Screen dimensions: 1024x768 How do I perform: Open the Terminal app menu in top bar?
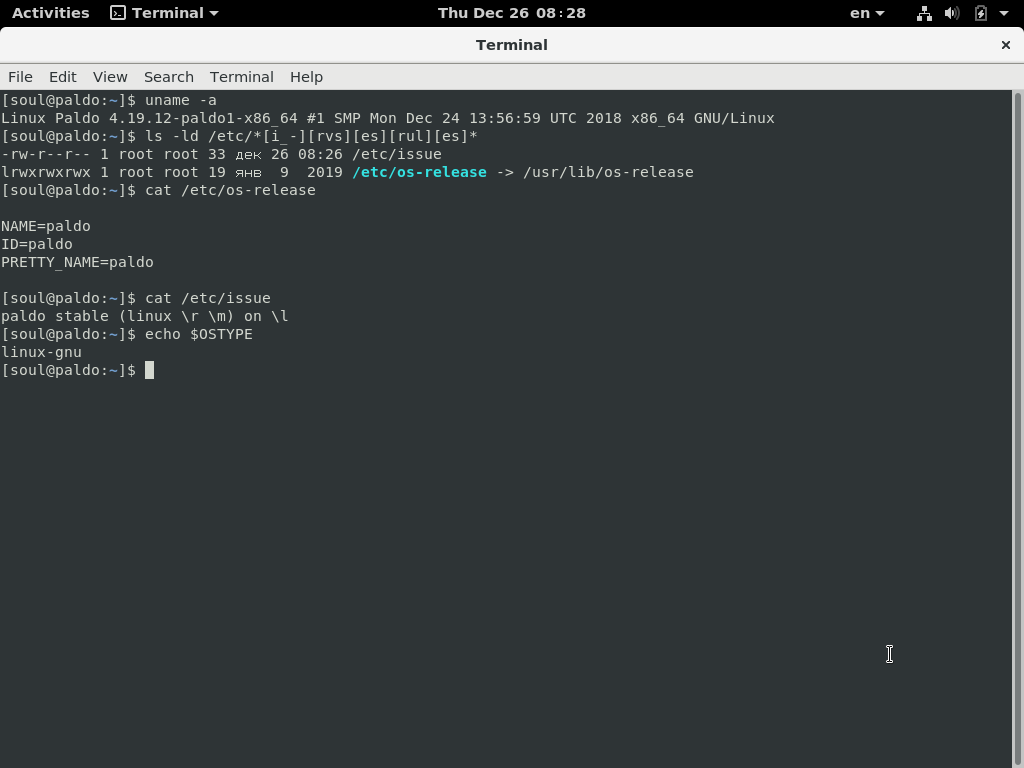164,13
